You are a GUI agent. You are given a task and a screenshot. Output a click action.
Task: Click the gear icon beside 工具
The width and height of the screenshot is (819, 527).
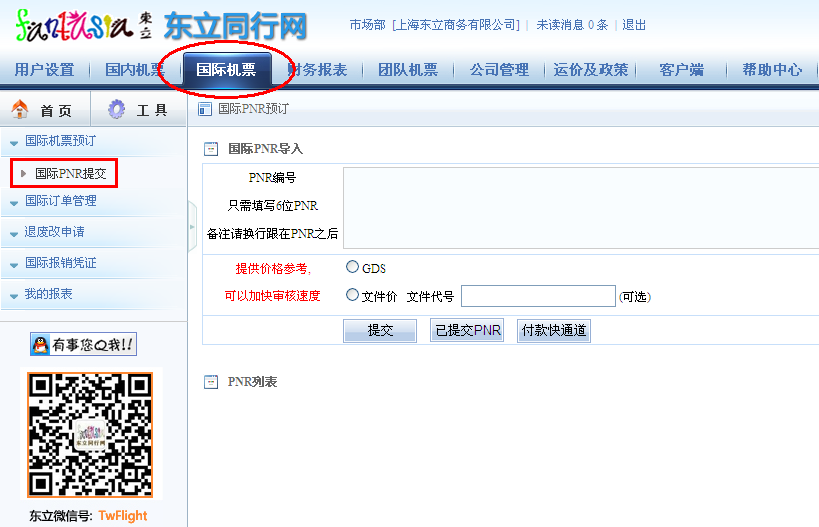(x=116, y=109)
